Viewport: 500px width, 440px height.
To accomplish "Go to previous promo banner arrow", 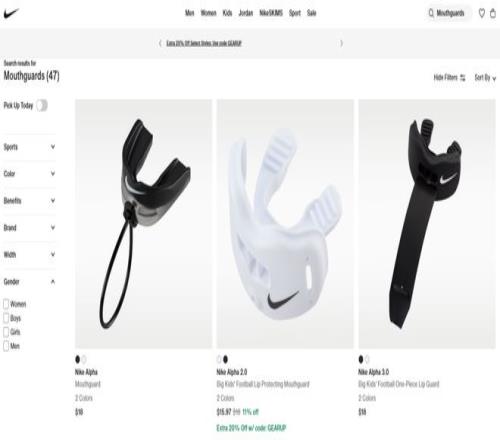I will pyautogui.click(x=160, y=43).
